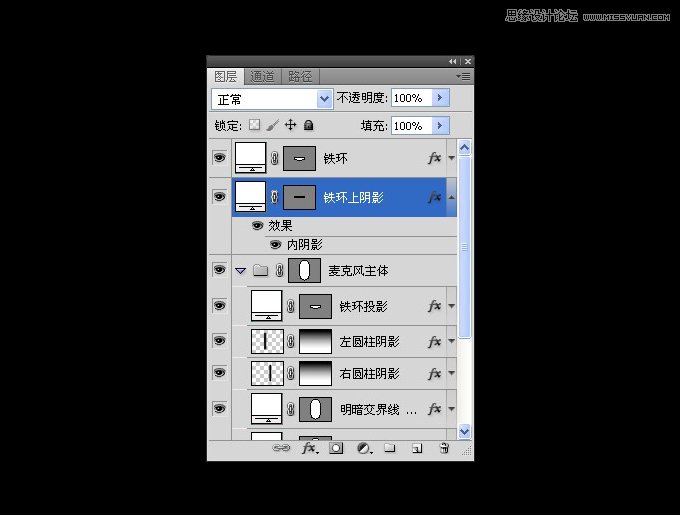Expand effects list of 左圆柱阴影 layer
The height and width of the screenshot is (515, 680).
451,342
